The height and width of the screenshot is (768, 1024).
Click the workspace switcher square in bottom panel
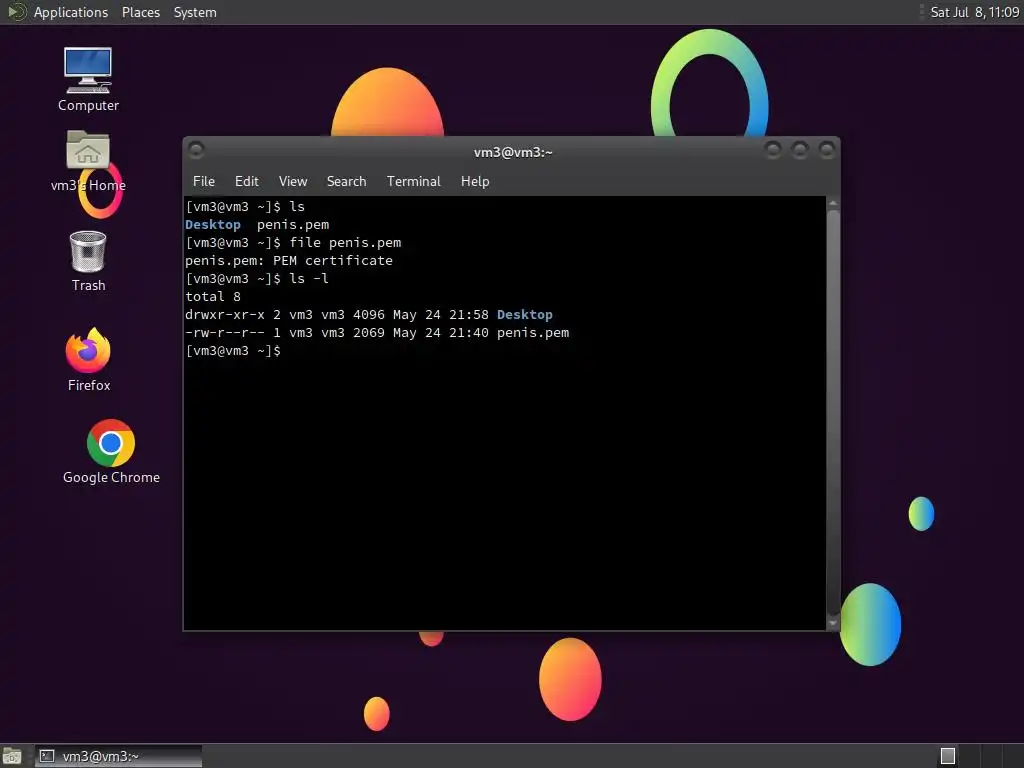[948, 756]
